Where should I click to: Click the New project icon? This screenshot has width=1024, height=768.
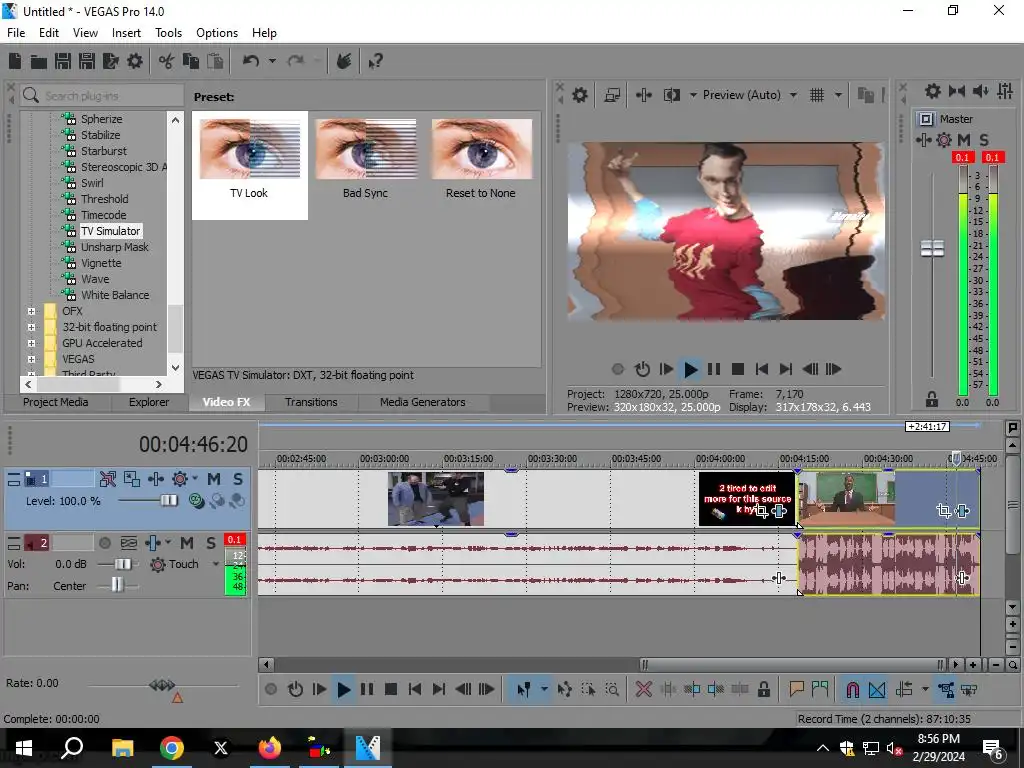coord(14,61)
